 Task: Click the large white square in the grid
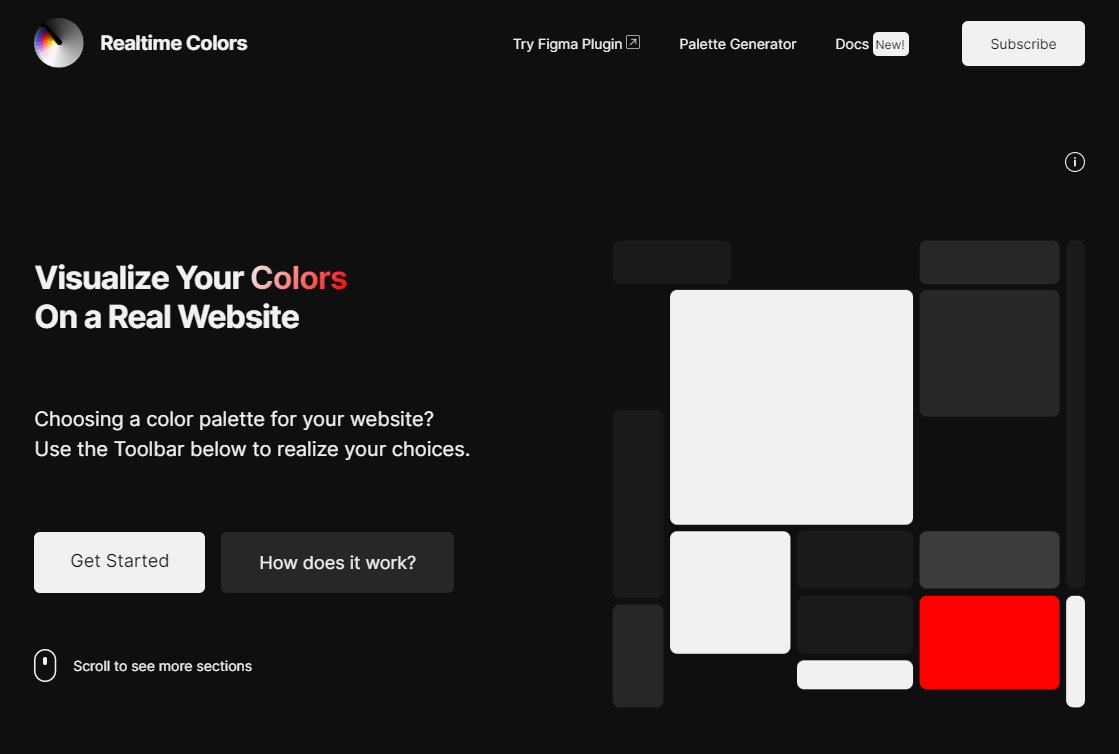click(791, 407)
